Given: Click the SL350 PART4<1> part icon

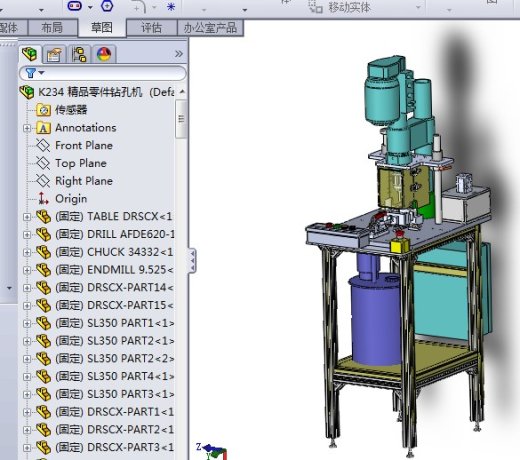Looking at the screenshot, I should [x=43, y=376].
